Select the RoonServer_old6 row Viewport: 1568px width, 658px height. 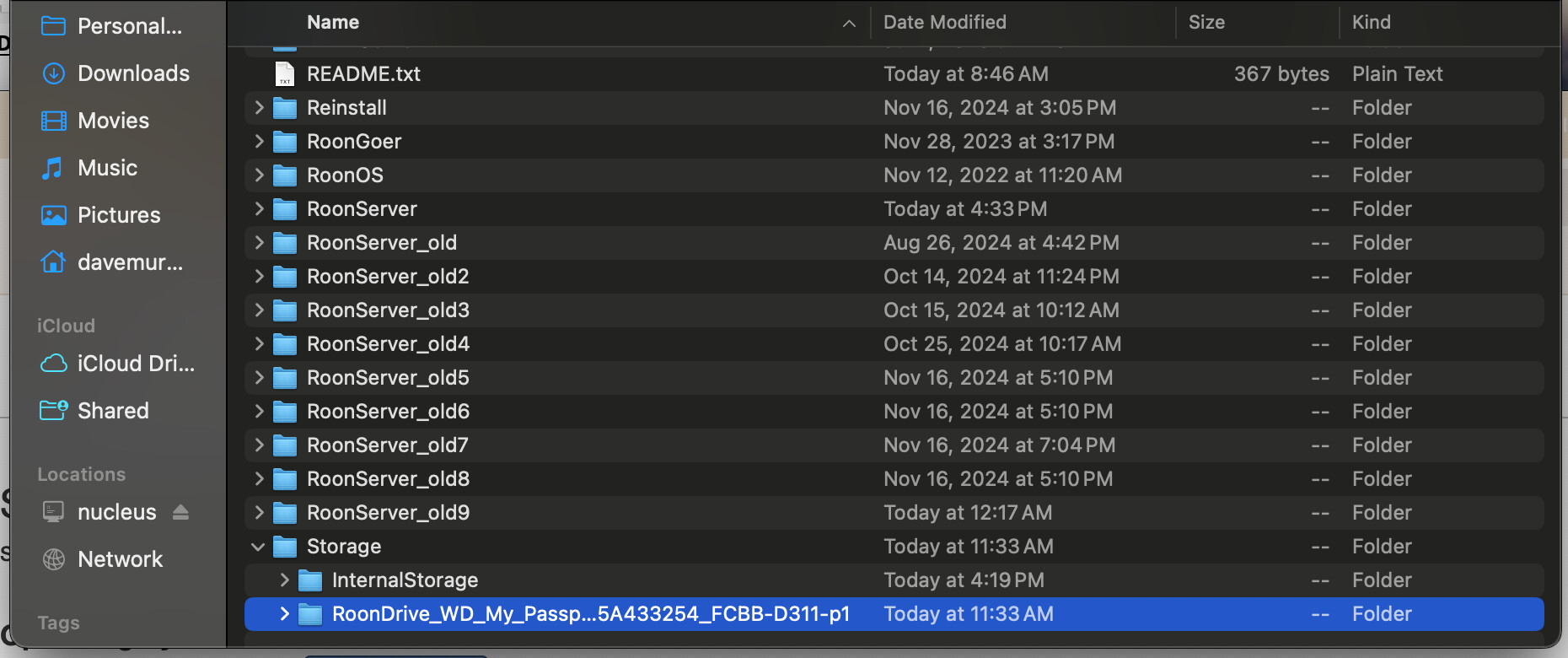tap(894, 412)
